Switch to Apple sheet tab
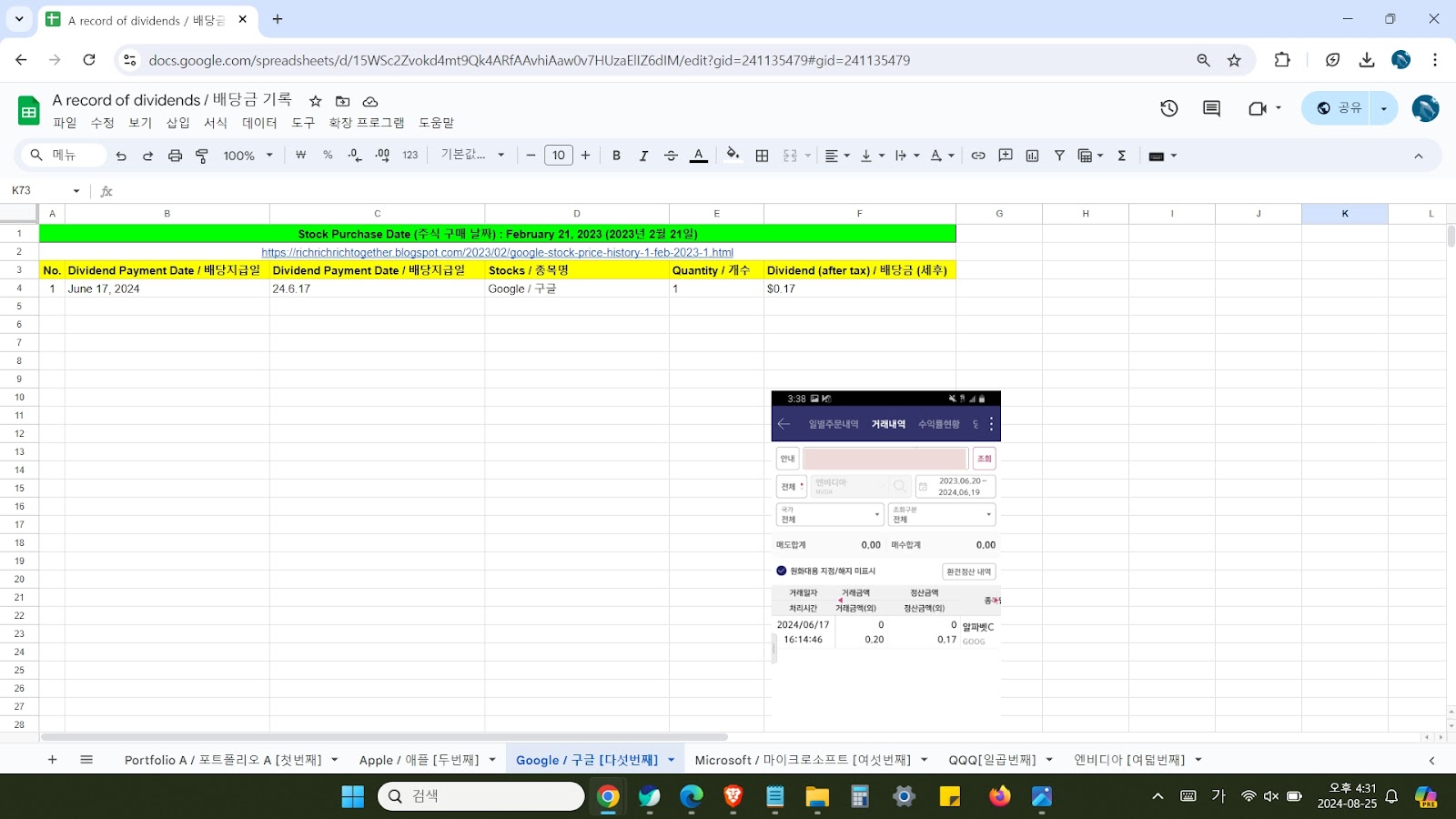This screenshot has width=1456, height=819. 419,760
